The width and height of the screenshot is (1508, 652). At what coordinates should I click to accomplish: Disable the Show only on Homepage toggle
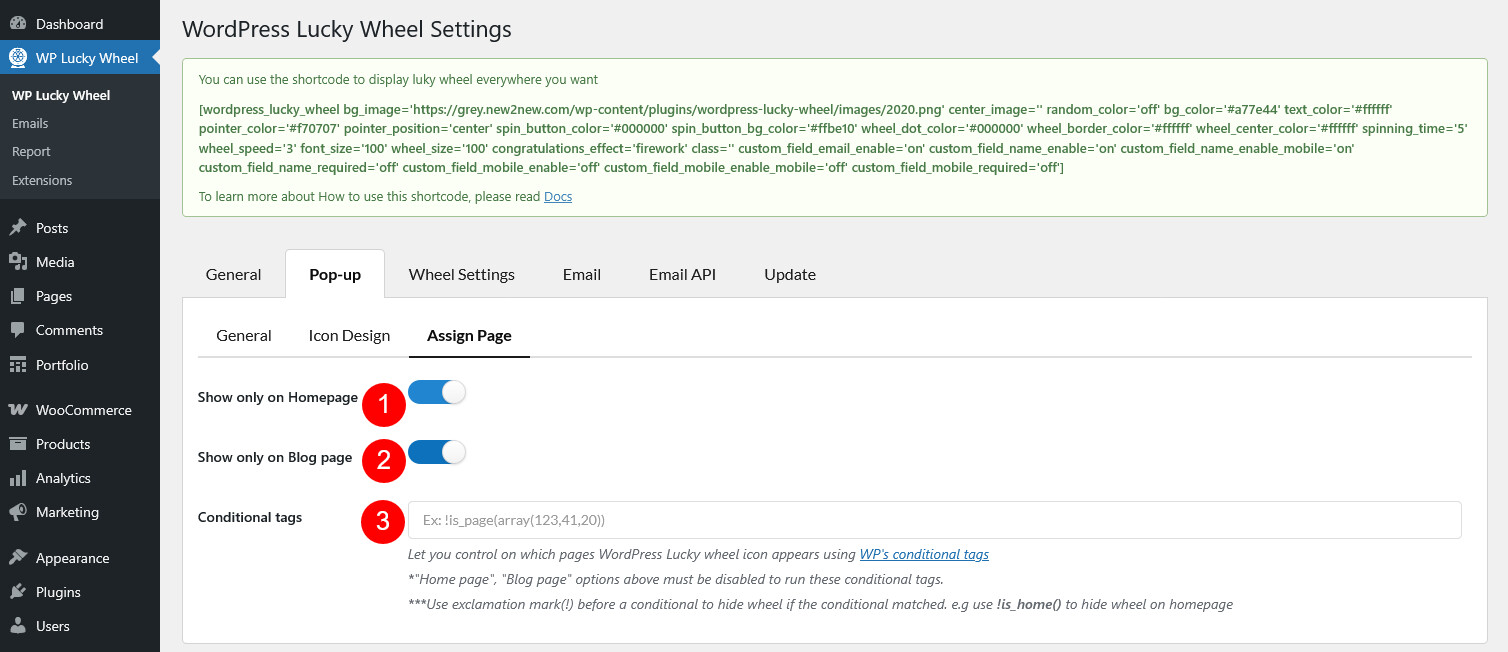(x=437, y=393)
